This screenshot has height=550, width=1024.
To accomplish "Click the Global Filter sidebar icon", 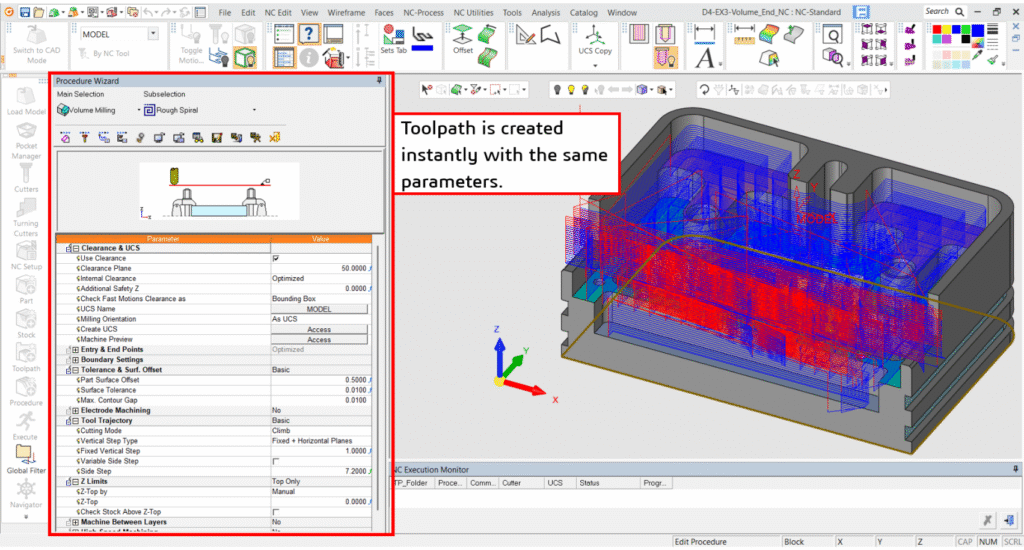I will point(24,455).
